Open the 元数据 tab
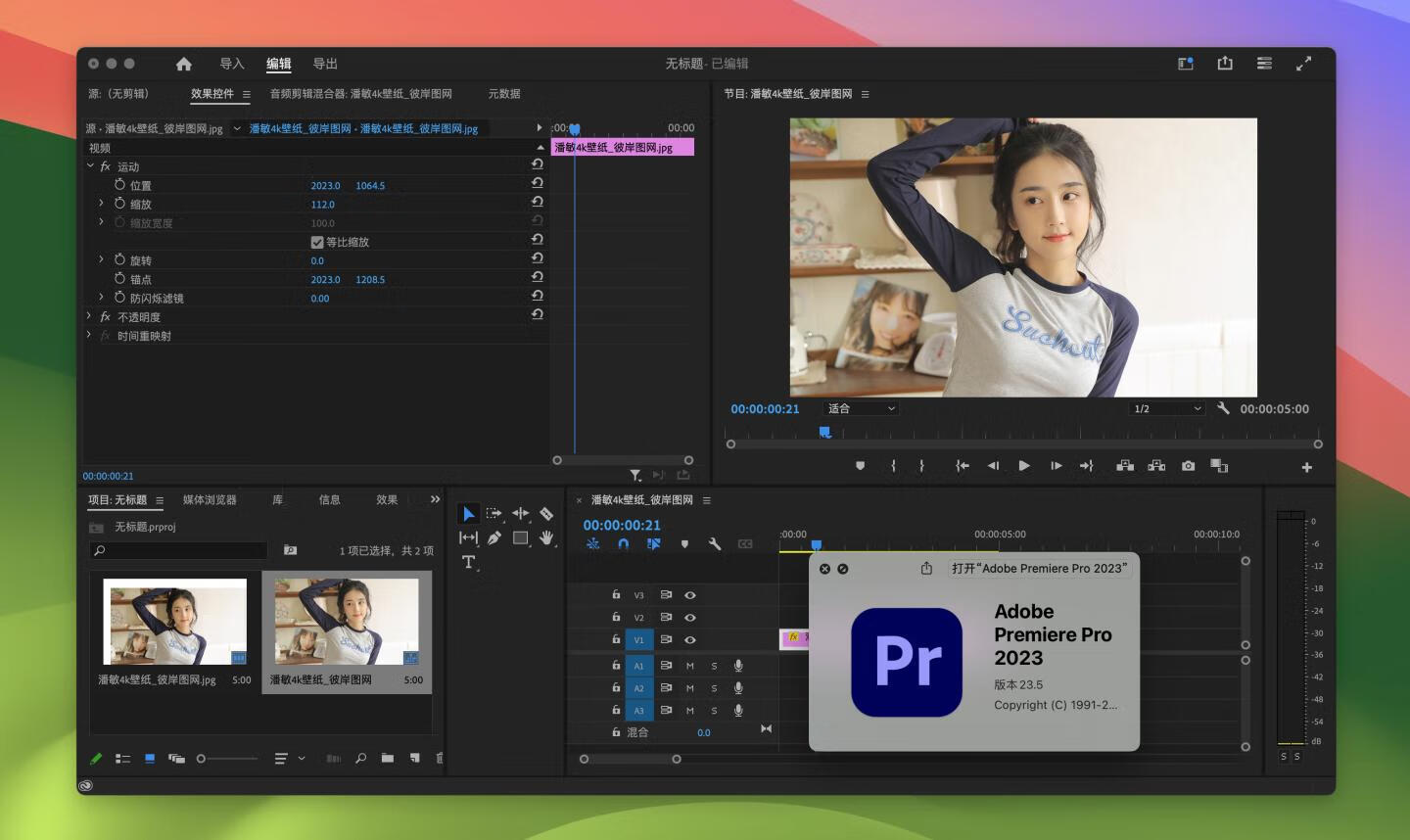 tap(504, 94)
